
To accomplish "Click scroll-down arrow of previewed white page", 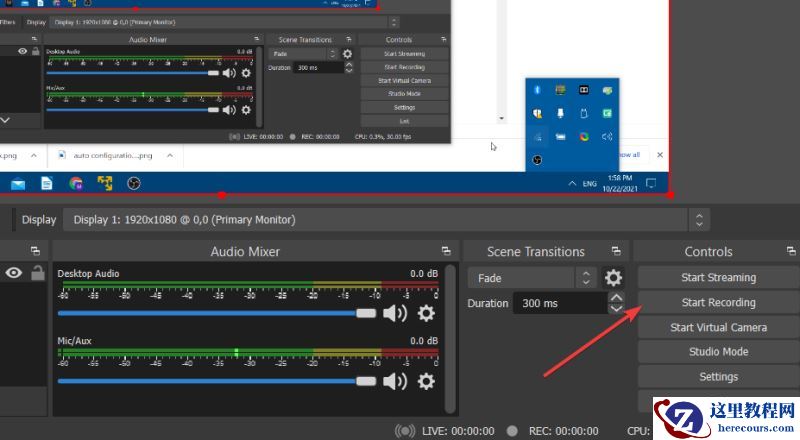I will pyautogui.click(x=502, y=118).
